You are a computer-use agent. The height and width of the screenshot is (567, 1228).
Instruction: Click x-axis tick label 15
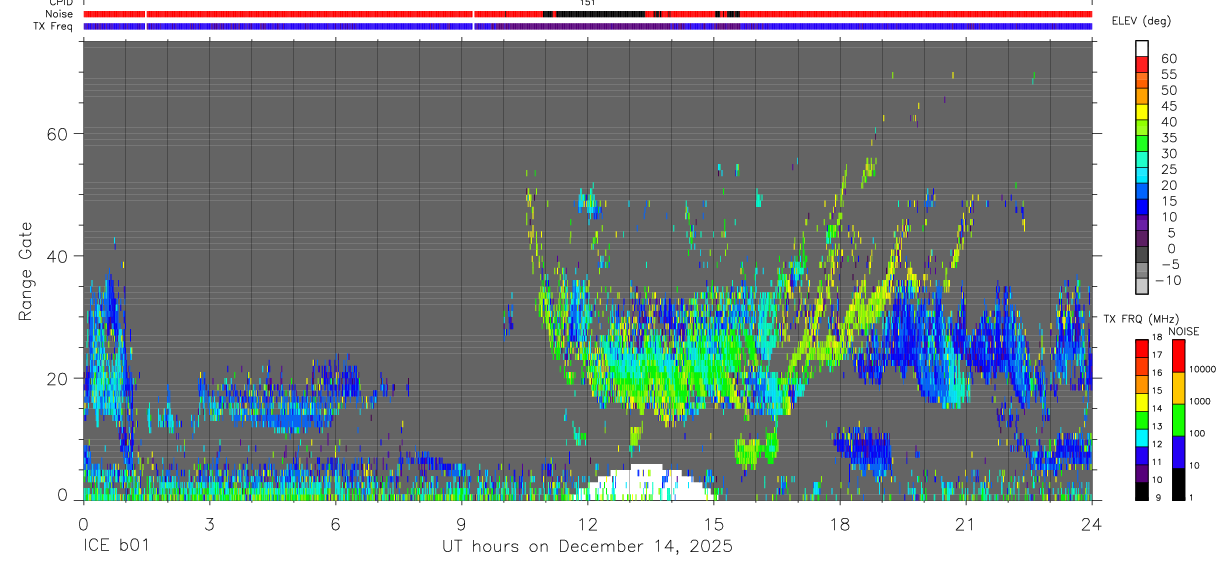tap(713, 525)
